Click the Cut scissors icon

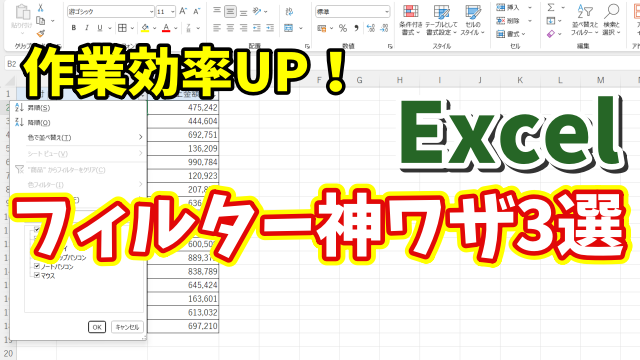tap(40, 8)
